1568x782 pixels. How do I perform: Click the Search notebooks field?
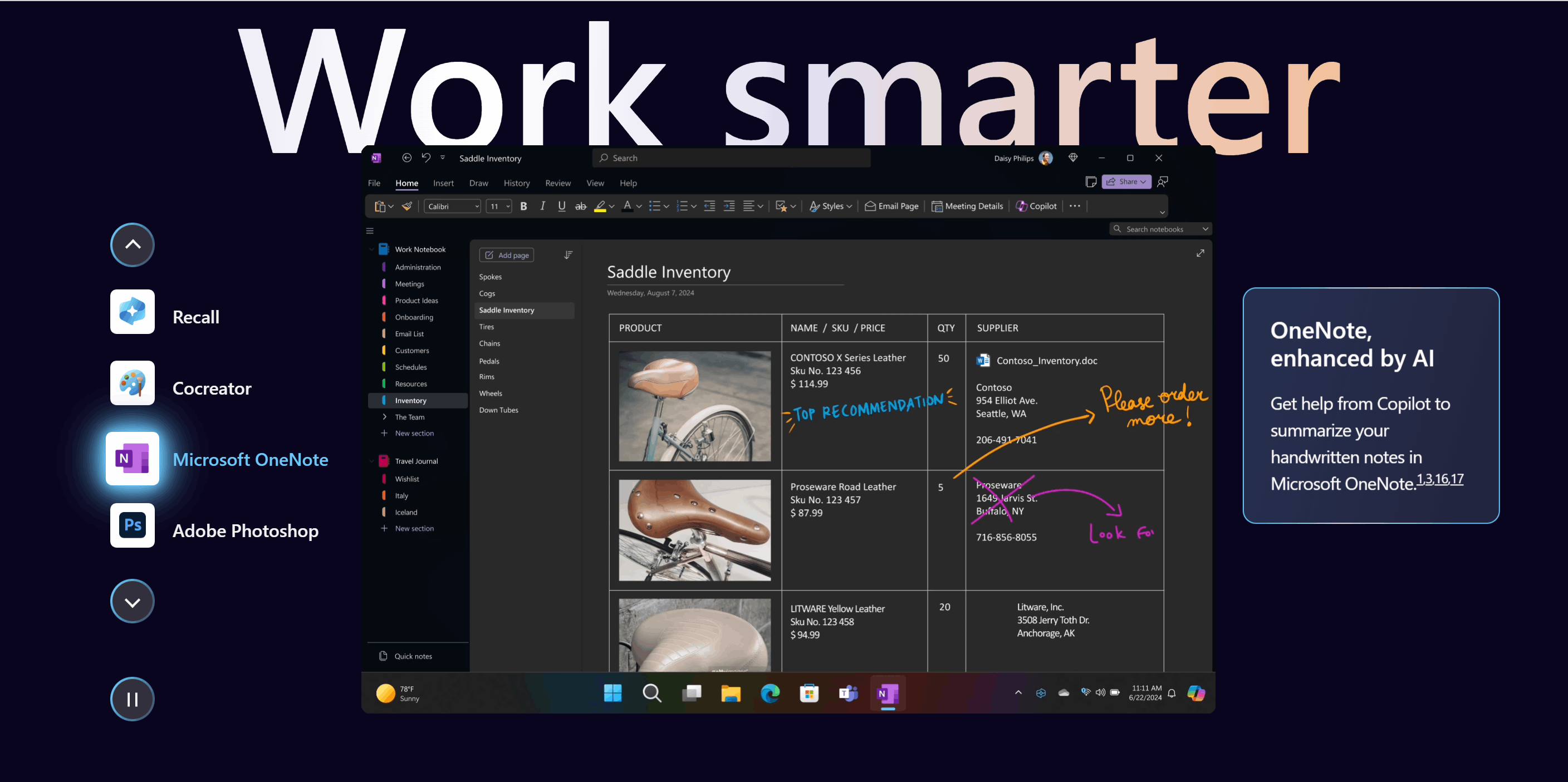(1159, 229)
